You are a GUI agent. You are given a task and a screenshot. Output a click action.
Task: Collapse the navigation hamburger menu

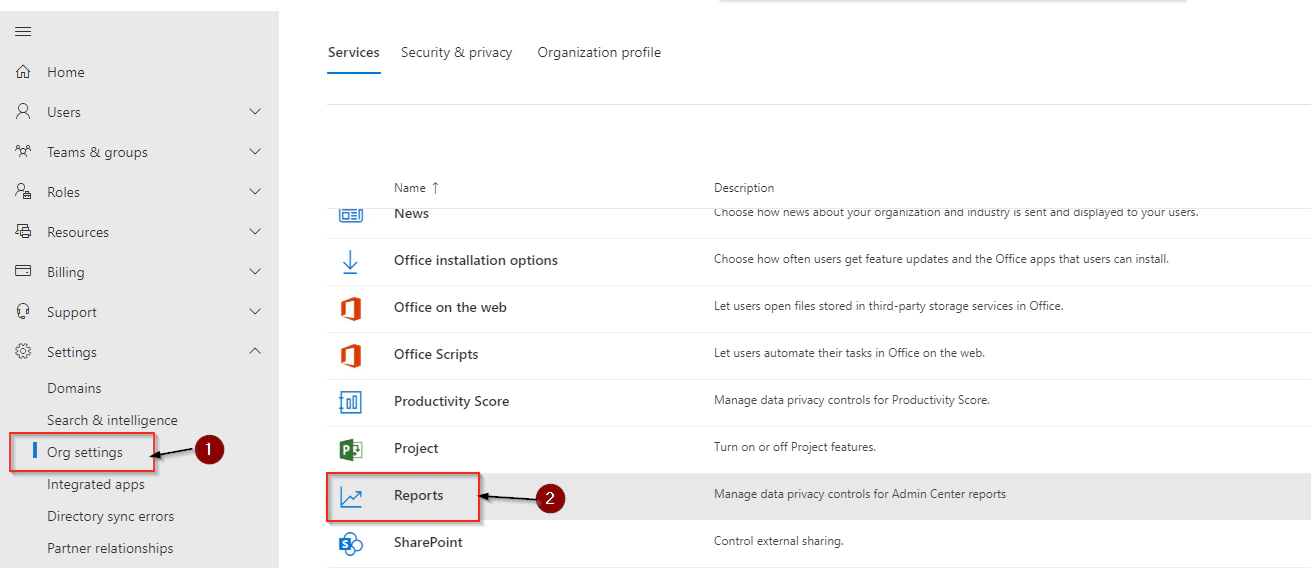(23, 32)
